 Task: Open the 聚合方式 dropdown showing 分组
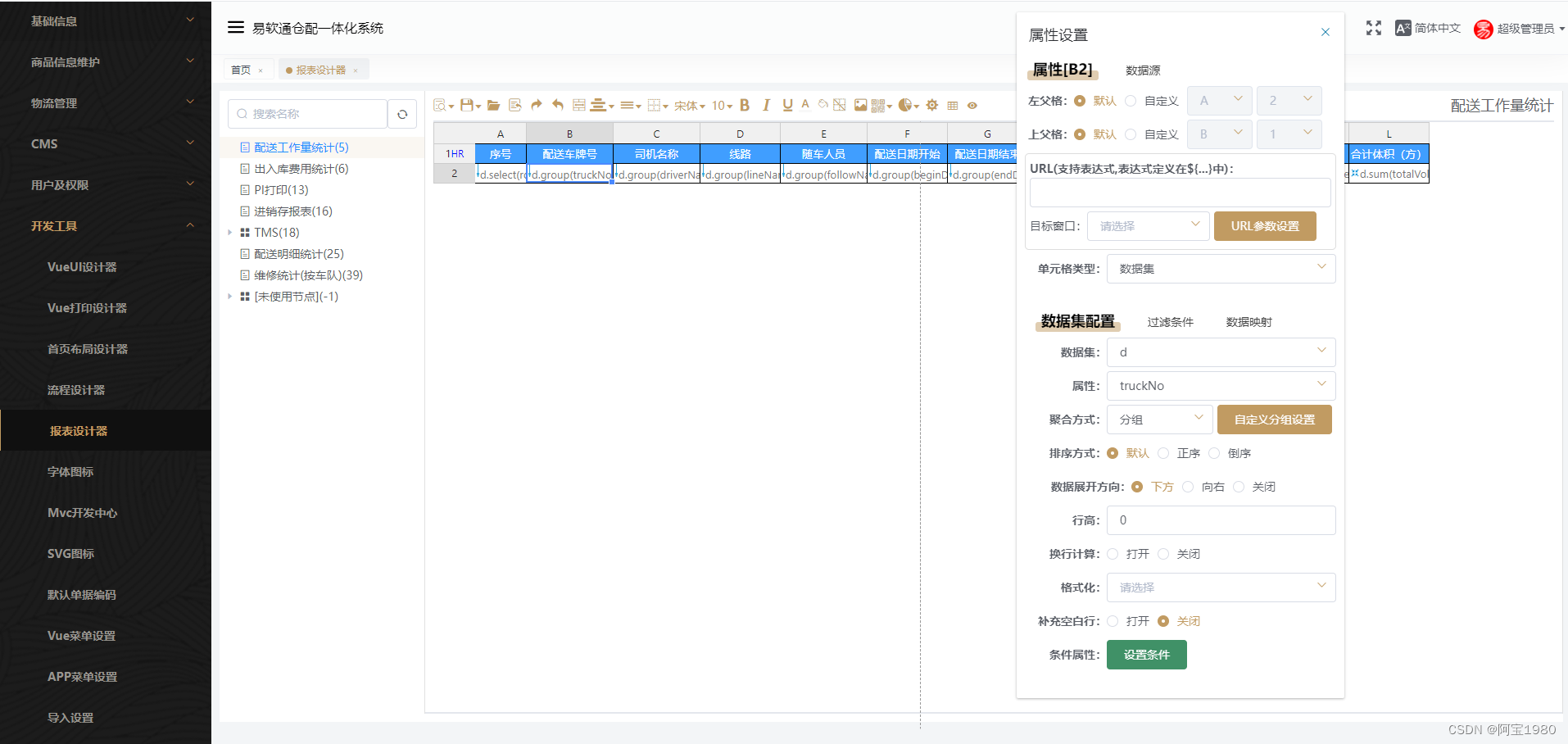(1159, 420)
